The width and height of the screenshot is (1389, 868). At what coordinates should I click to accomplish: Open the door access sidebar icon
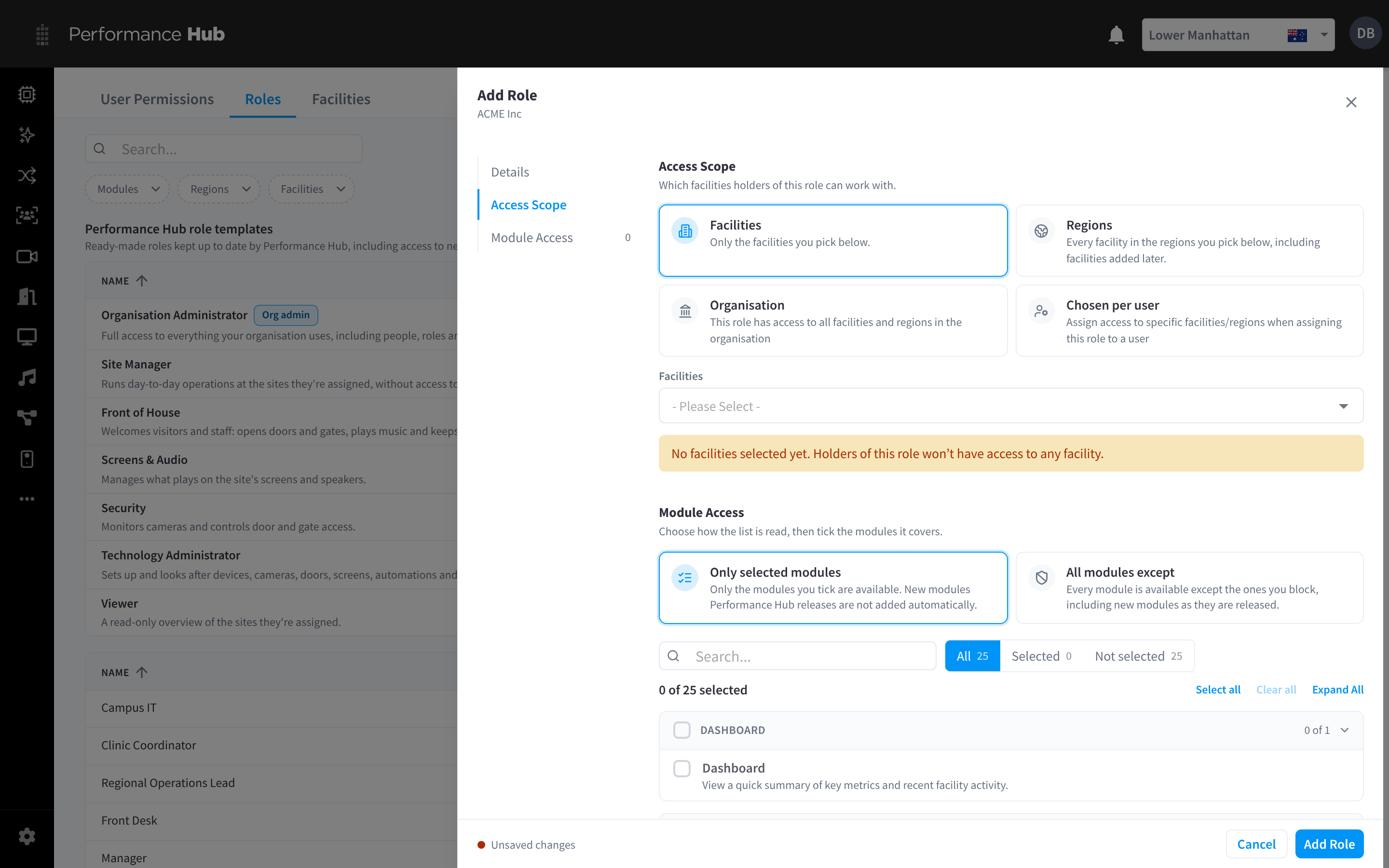point(27,296)
